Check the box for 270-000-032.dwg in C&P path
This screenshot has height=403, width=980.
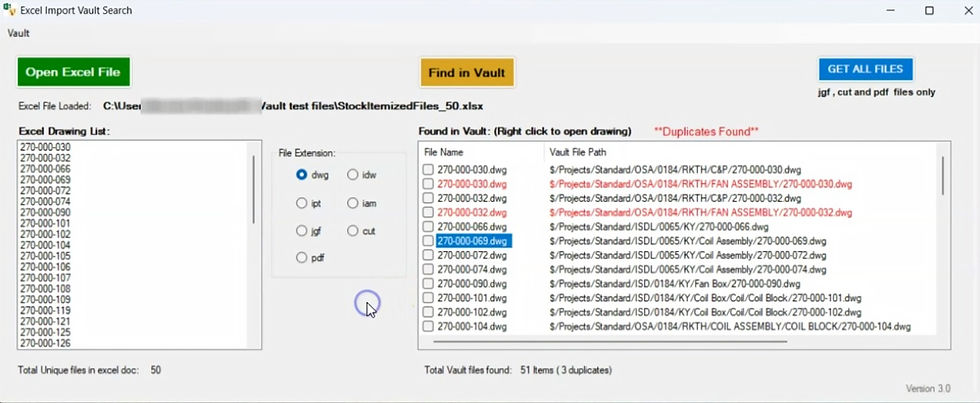[x=428, y=198]
